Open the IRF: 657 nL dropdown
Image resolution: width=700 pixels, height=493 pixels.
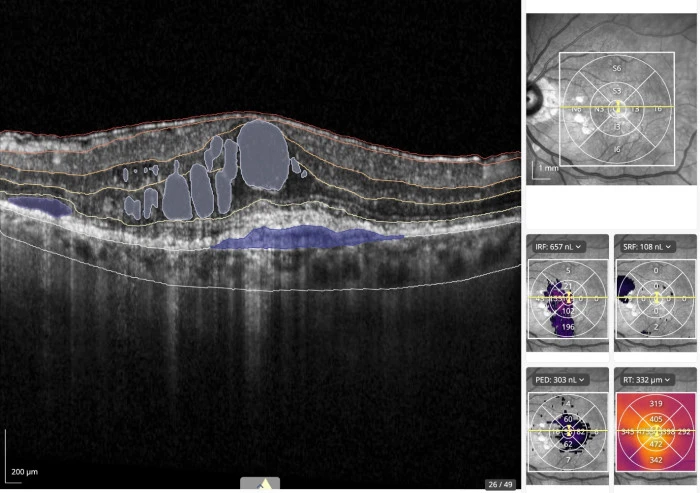click(558, 246)
